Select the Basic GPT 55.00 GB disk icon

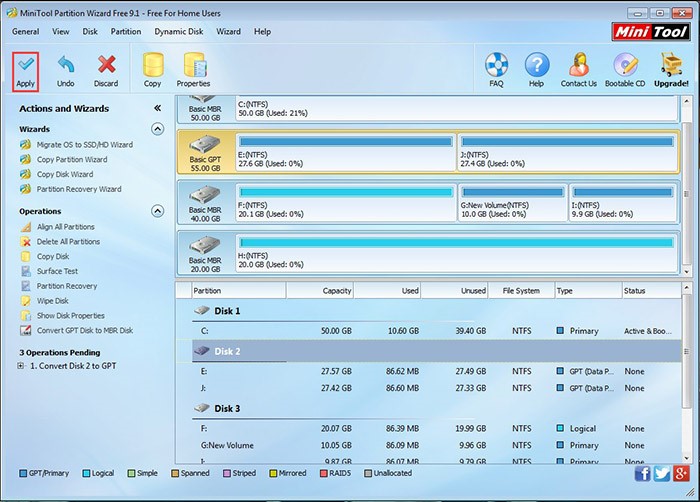coord(205,144)
